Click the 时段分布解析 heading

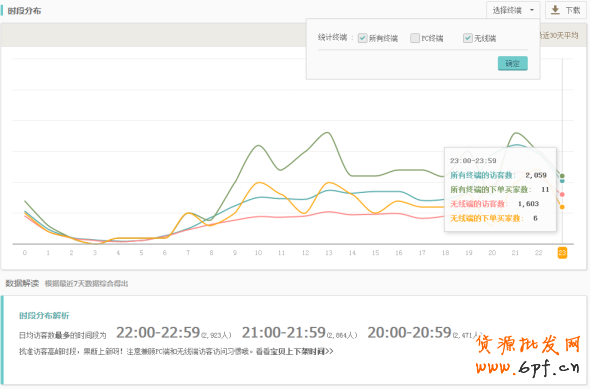44,316
